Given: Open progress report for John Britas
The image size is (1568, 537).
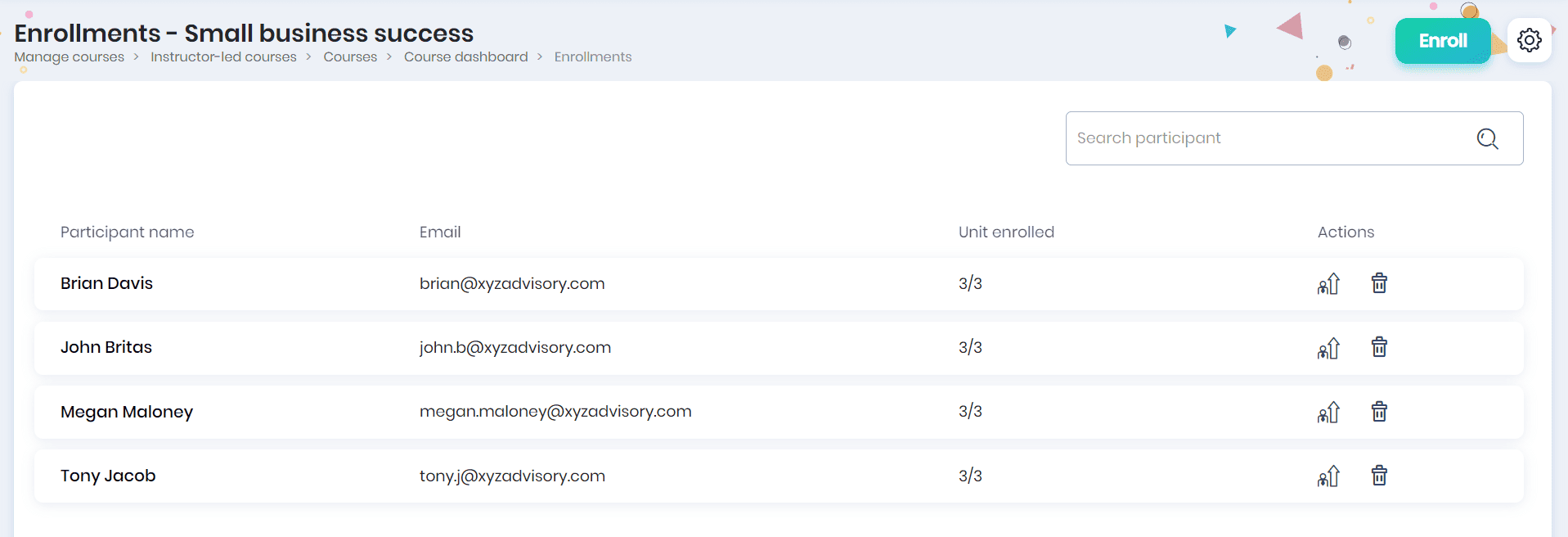Looking at the screenshot, I should click(1328, 348).
